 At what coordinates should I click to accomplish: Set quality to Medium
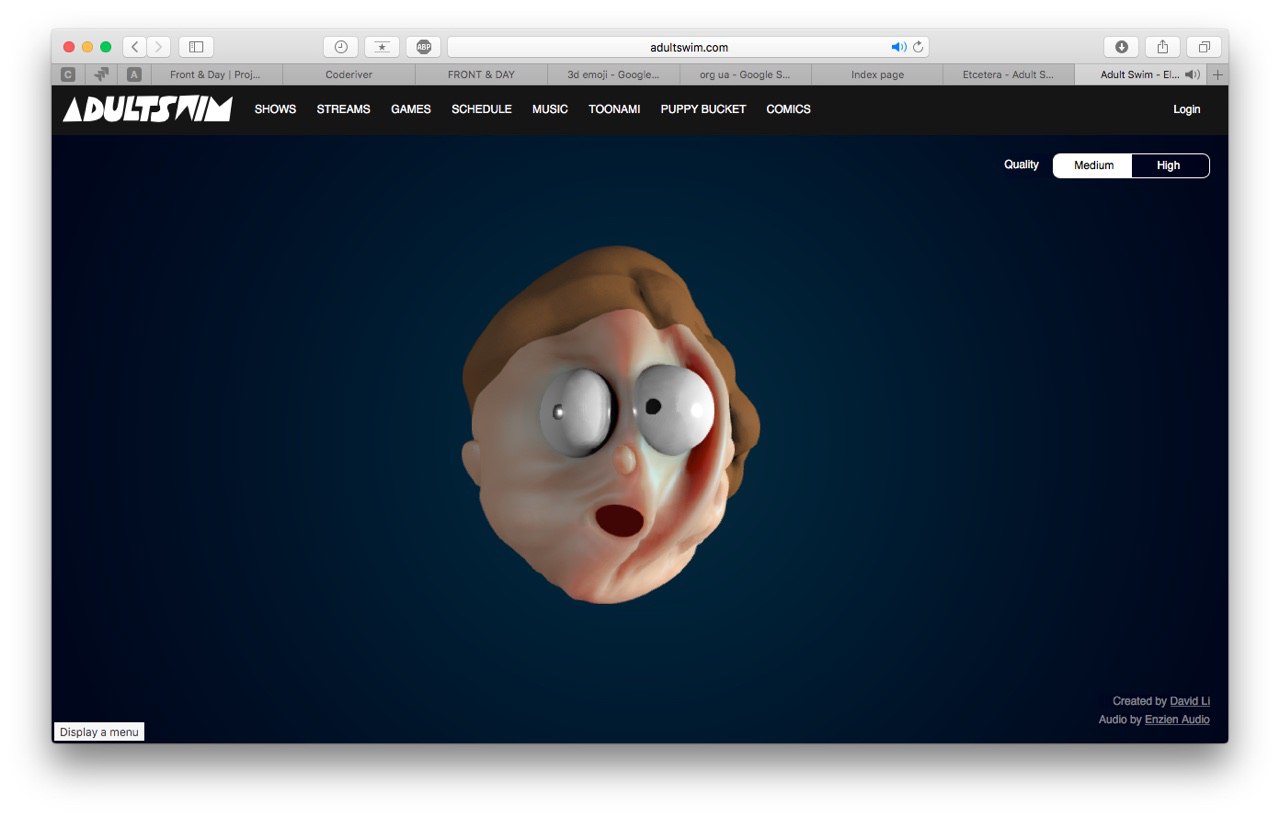pyautogui.click(x=1093, y=165)
